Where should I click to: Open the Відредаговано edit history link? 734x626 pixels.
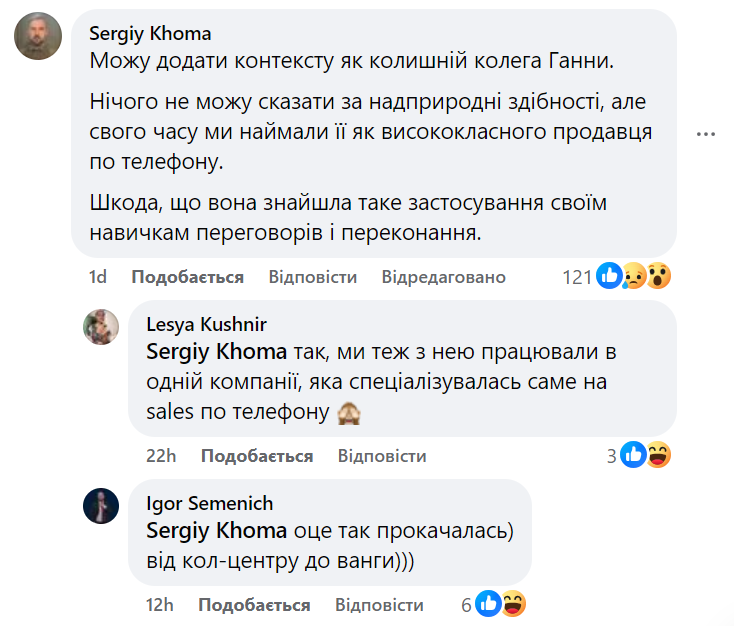click(443, 277)
